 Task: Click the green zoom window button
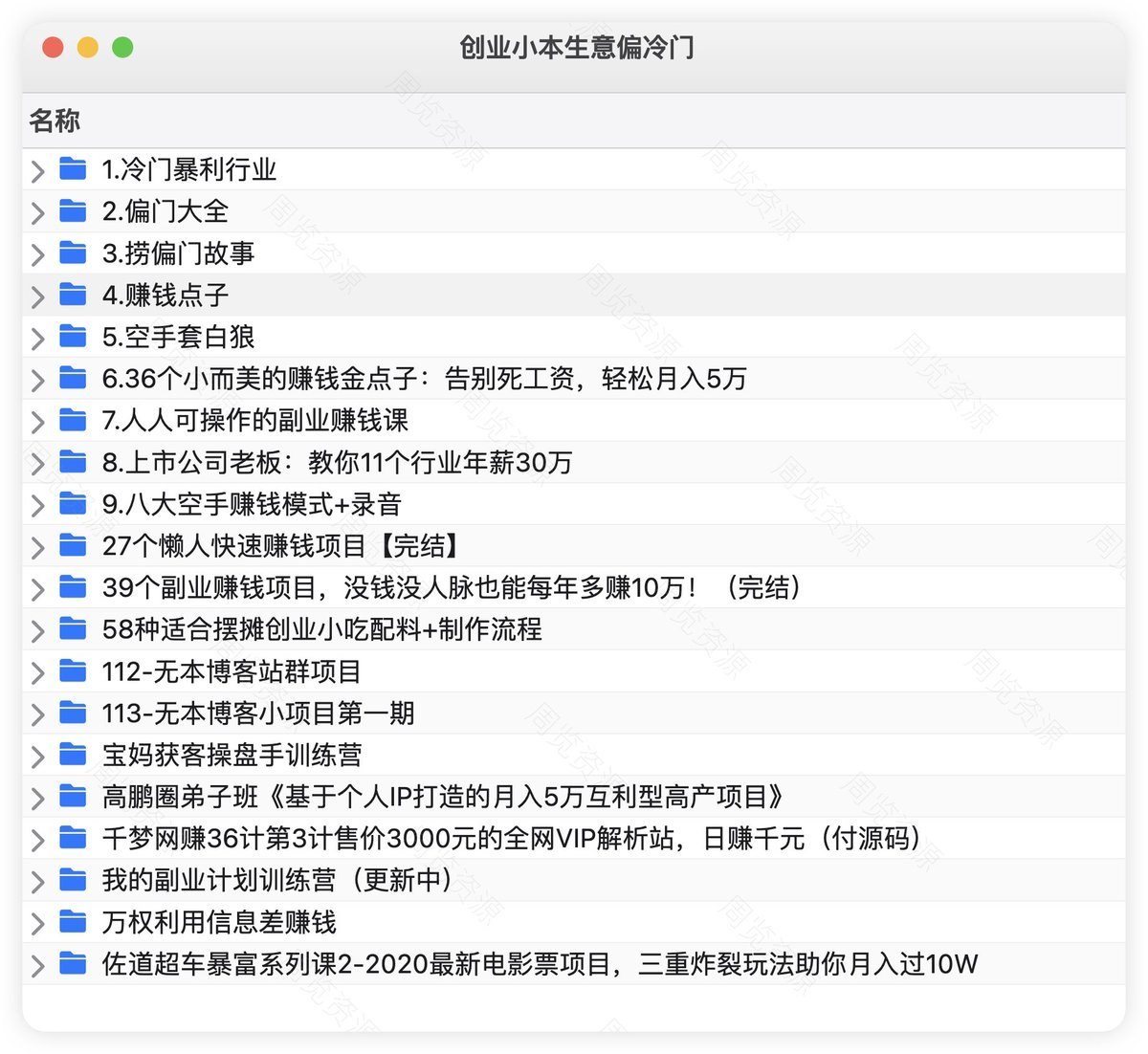click(122, 47)
